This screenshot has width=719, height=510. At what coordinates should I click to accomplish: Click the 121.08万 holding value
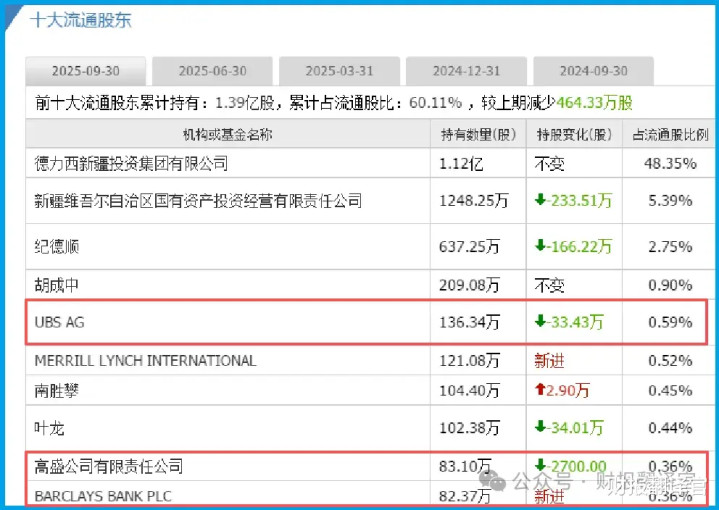(x=469, y=361)
